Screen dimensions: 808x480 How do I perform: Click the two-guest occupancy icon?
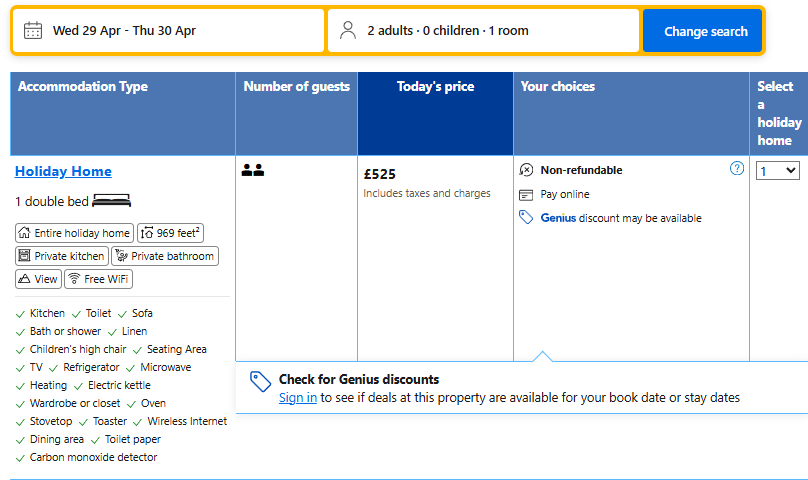(252, 171)
